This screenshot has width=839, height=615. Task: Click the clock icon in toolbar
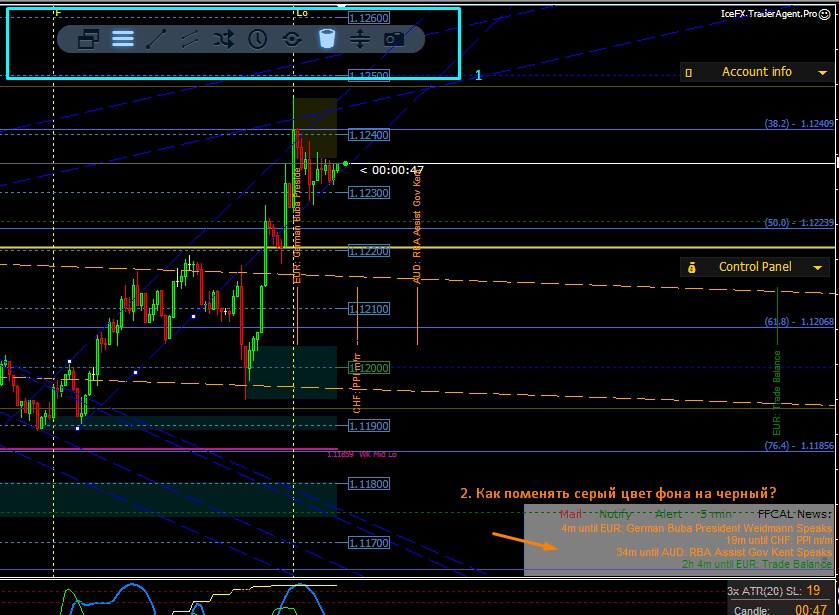point(257,39)
